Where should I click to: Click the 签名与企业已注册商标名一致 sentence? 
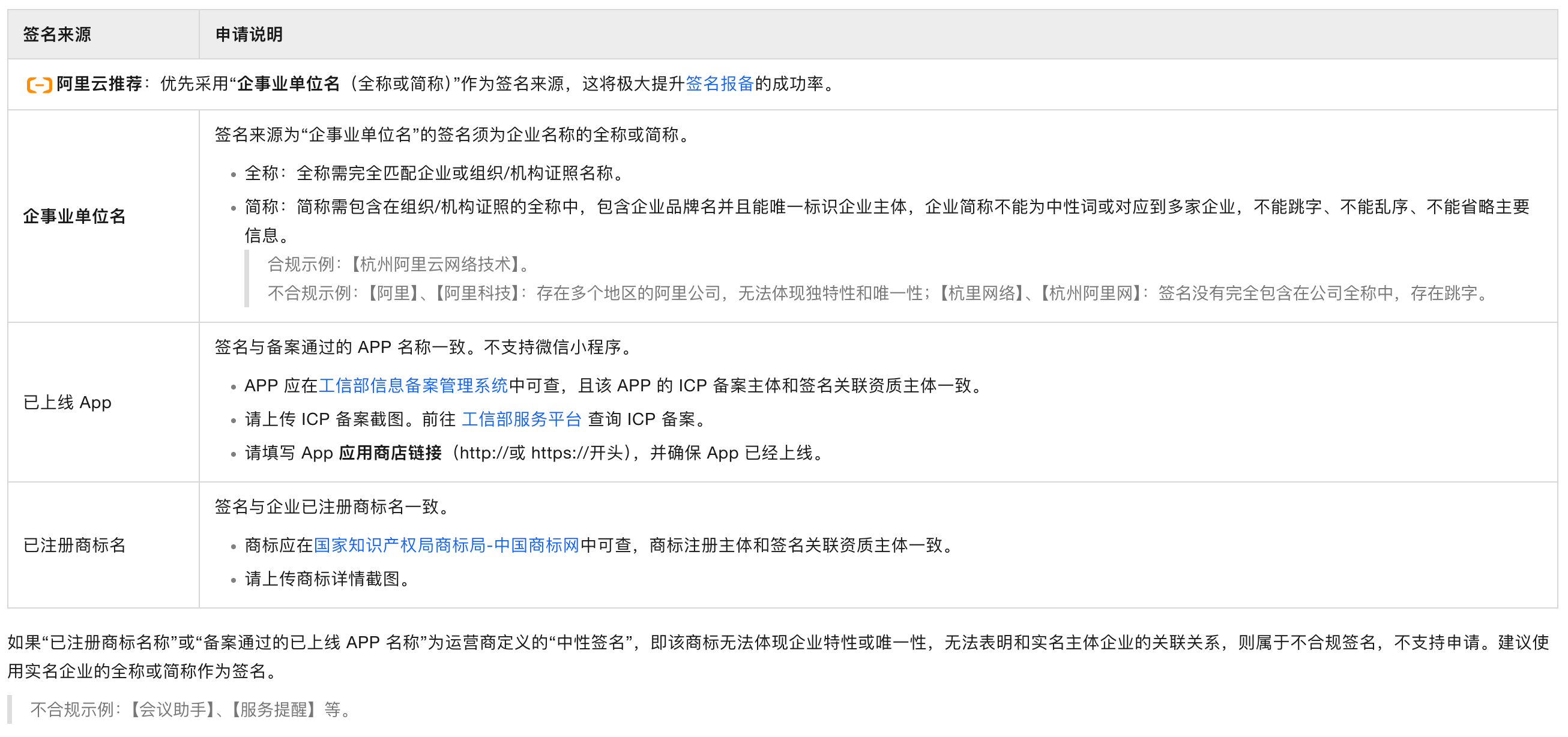pos(333,507)
